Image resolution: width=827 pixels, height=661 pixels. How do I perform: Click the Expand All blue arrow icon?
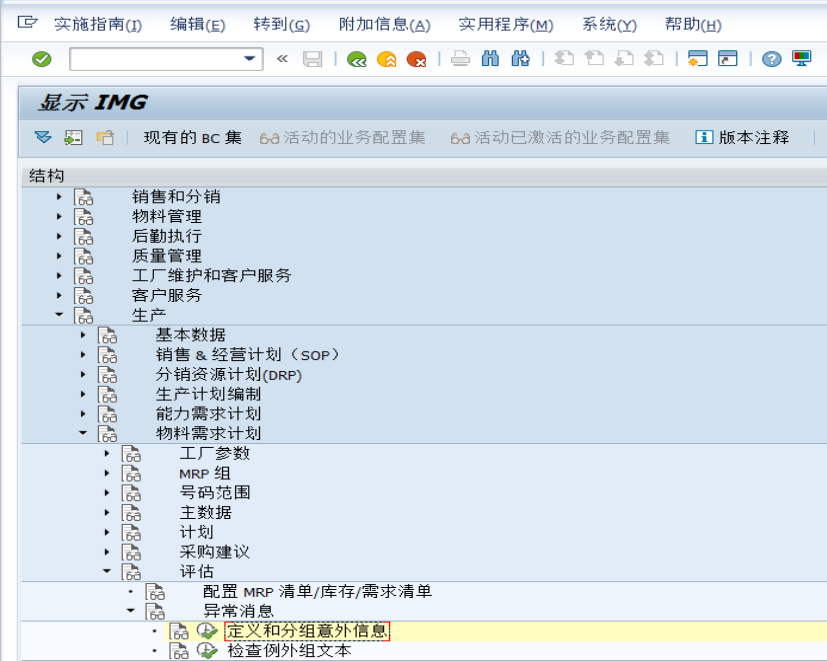43,138
